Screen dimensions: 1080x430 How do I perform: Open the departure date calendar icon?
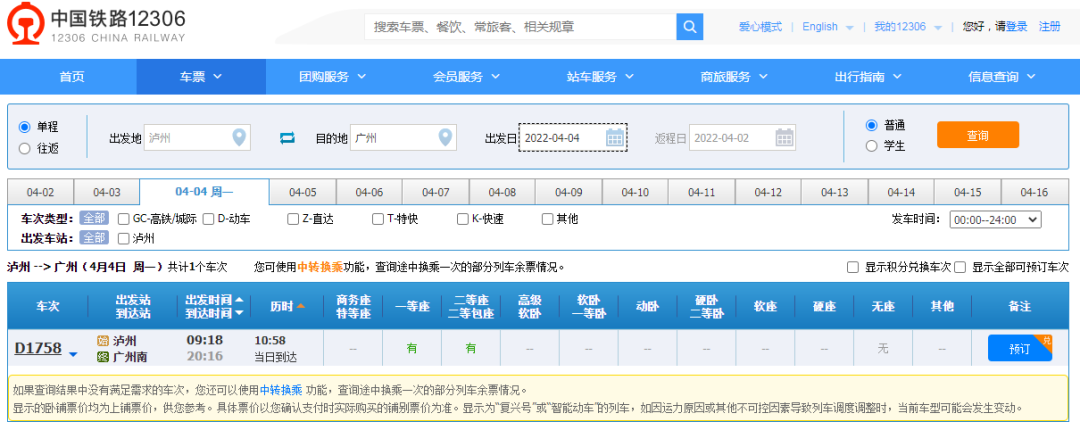tap(615, 138)
